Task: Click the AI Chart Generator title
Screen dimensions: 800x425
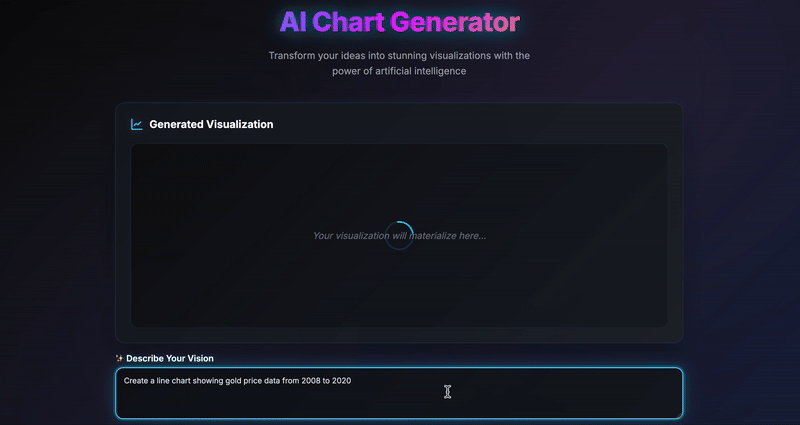Action: point(399,21)
